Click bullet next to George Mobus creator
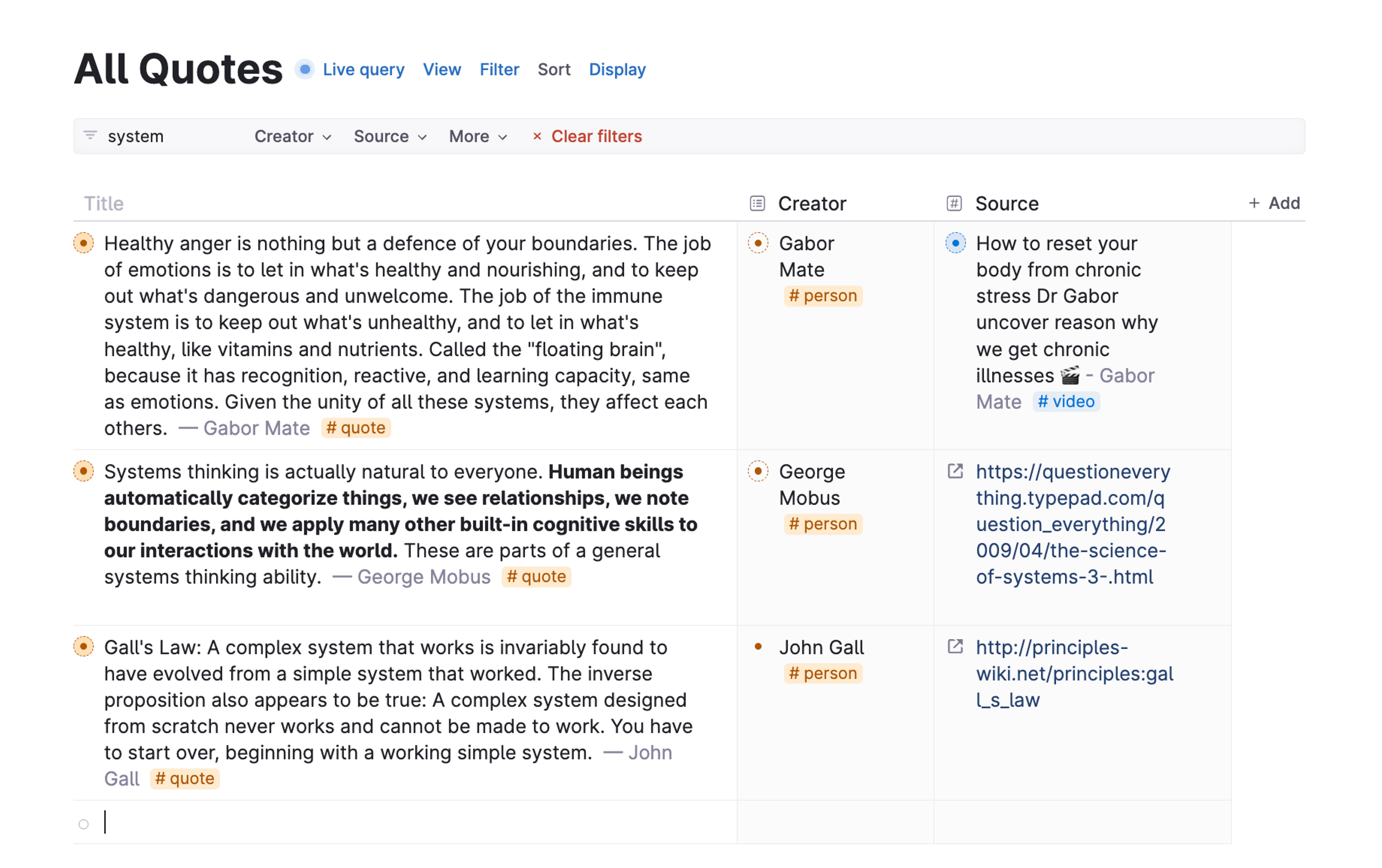Screen dimensions: 1382x868 pyautogui.click(x=758, y=472)
